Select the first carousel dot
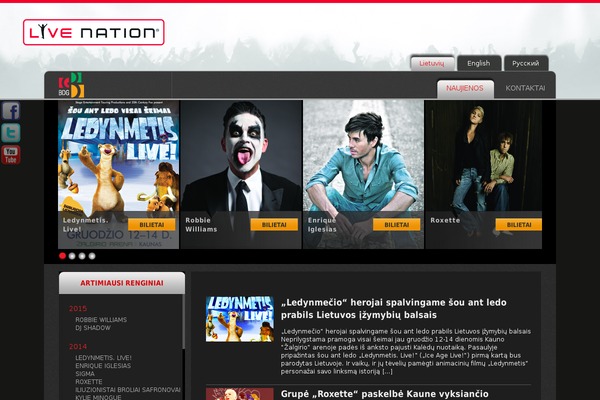This screenshot has width=600, height=400. pos(62,256)
